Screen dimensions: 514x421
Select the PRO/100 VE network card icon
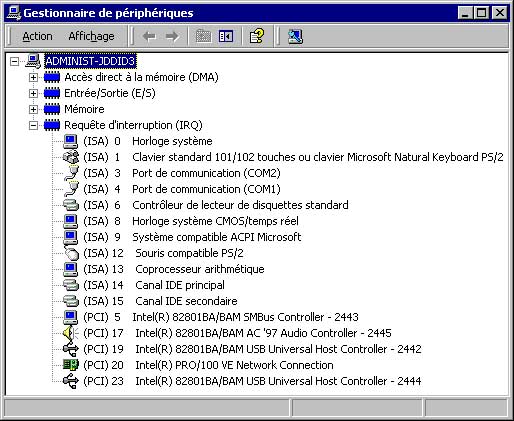click(x=71, y=365)
